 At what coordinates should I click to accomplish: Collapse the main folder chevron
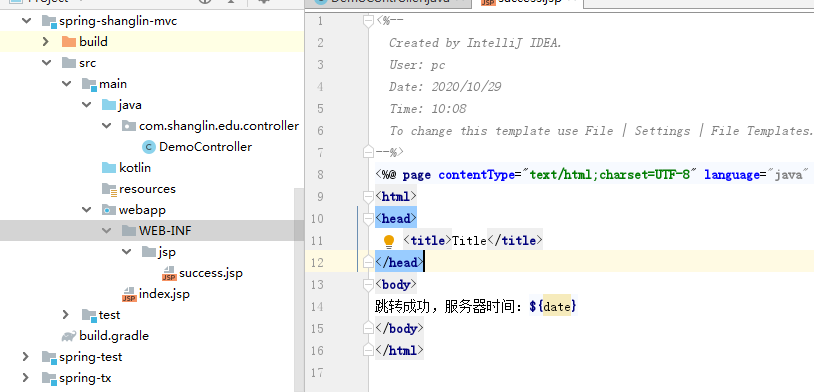(x=66, y=84)
